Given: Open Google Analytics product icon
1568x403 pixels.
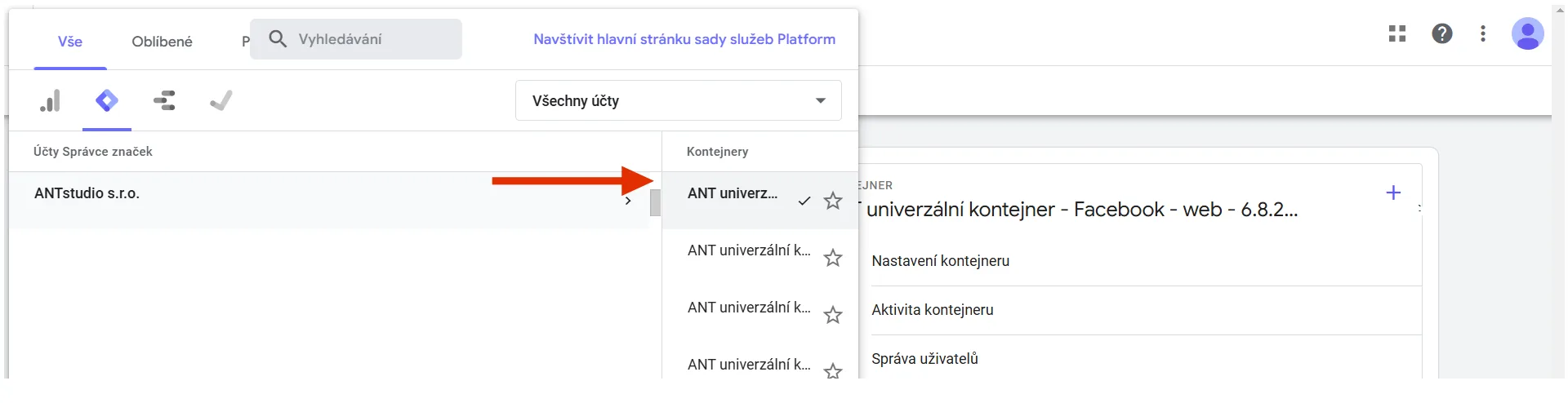Looking at the screenshot, I should click(51, 101).
